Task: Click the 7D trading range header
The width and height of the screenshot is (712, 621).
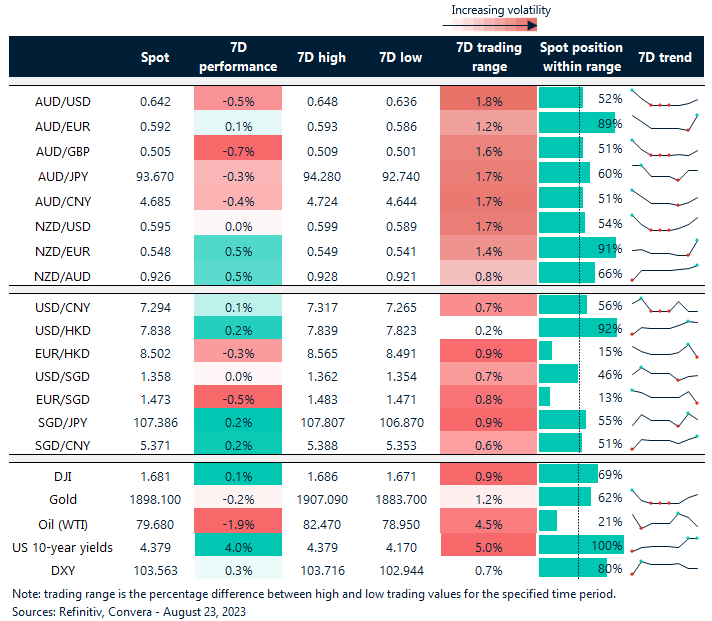Action: [x=482, y=58]
